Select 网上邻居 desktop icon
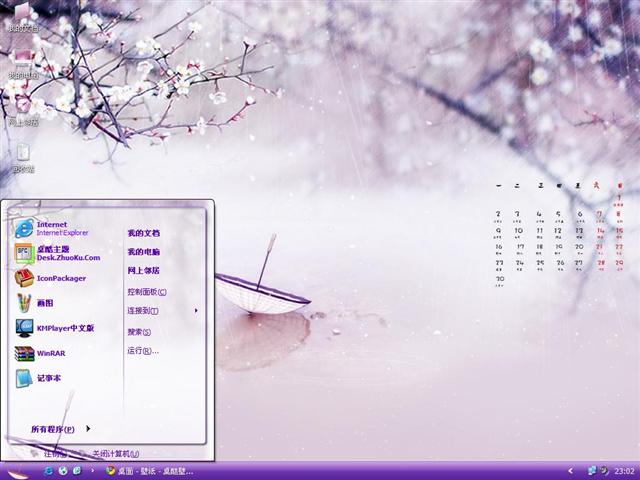The height and width of the screenshot is (480, 640). coord(24,111)
